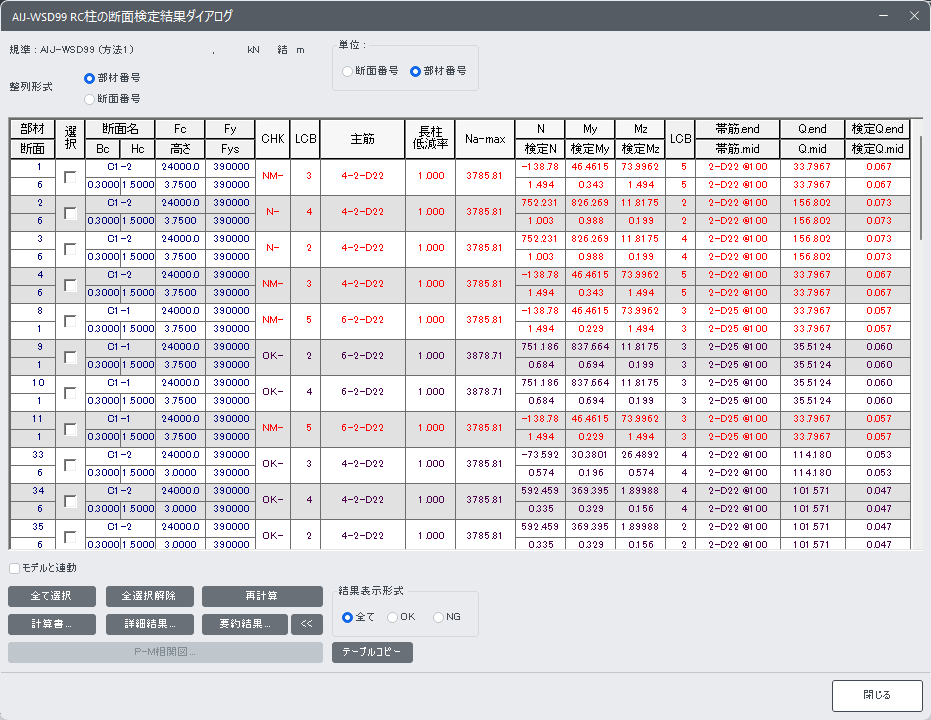Click -73.592 N value of member 33

pyautogui.click(x=540, y=455)
